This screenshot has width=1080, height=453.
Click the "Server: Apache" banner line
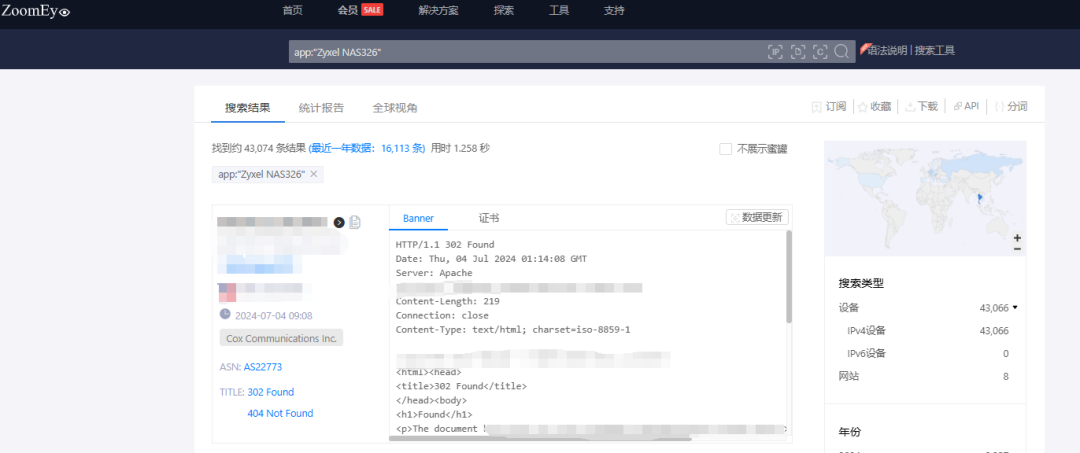click(434, 273)
